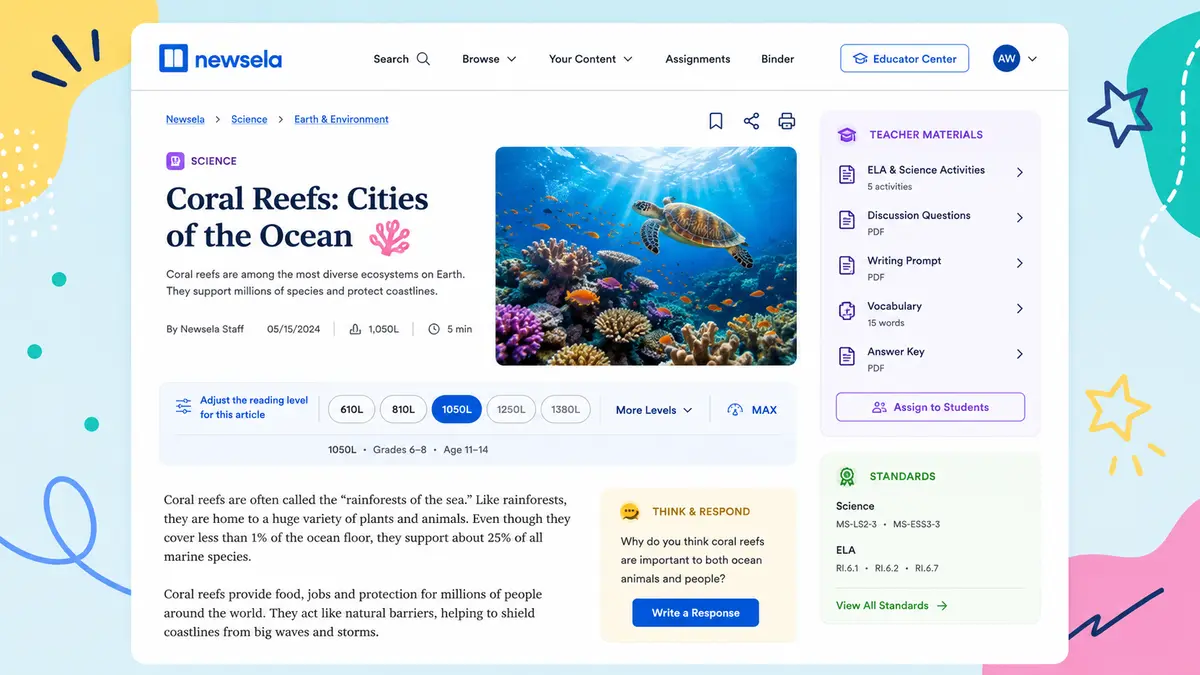Open the Binder
Screen dimensions: 1200x675
(x=778, y=59)
